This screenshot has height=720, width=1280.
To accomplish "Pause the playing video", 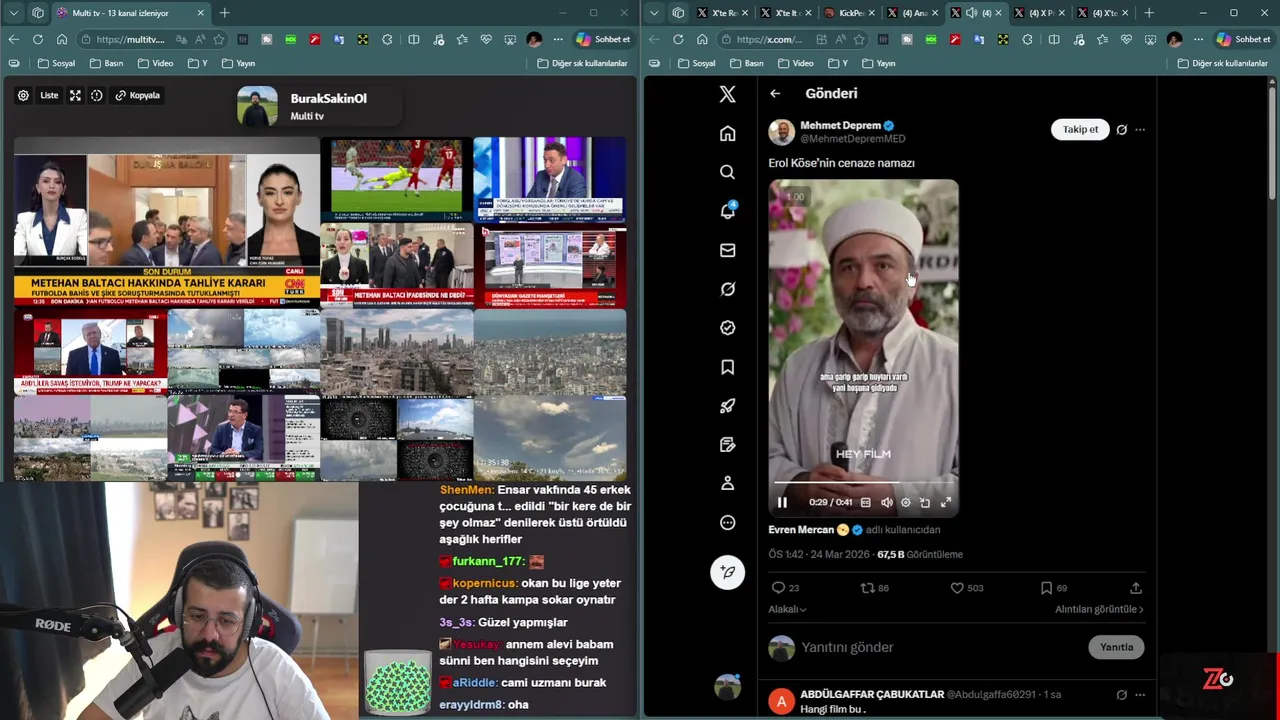I will (782, 503).
